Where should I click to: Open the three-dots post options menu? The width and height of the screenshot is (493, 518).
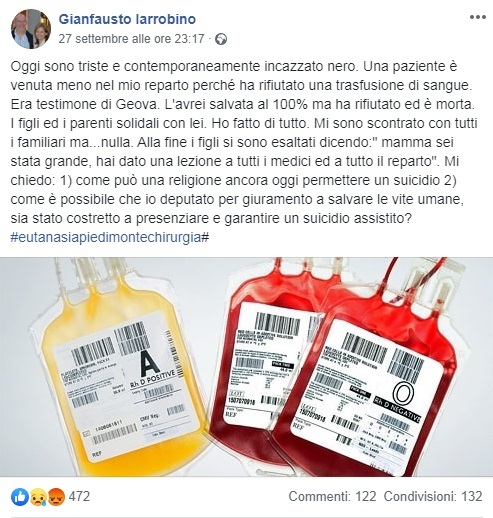click(477, 17)
